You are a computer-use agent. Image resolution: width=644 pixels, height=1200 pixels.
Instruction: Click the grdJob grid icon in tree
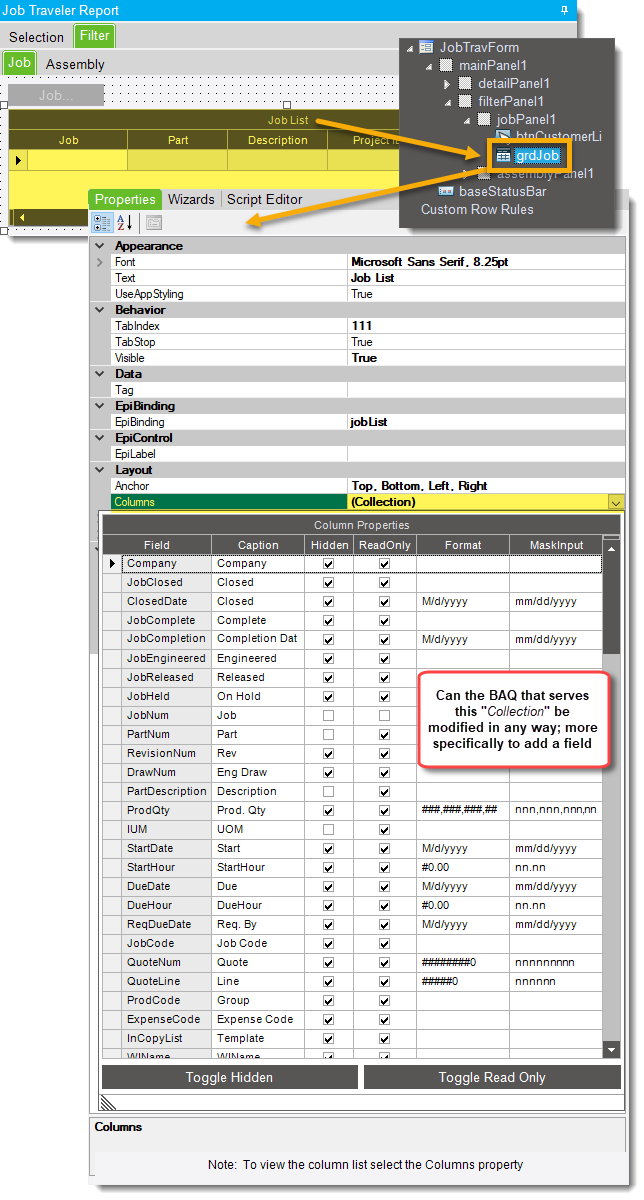(503, 155)
